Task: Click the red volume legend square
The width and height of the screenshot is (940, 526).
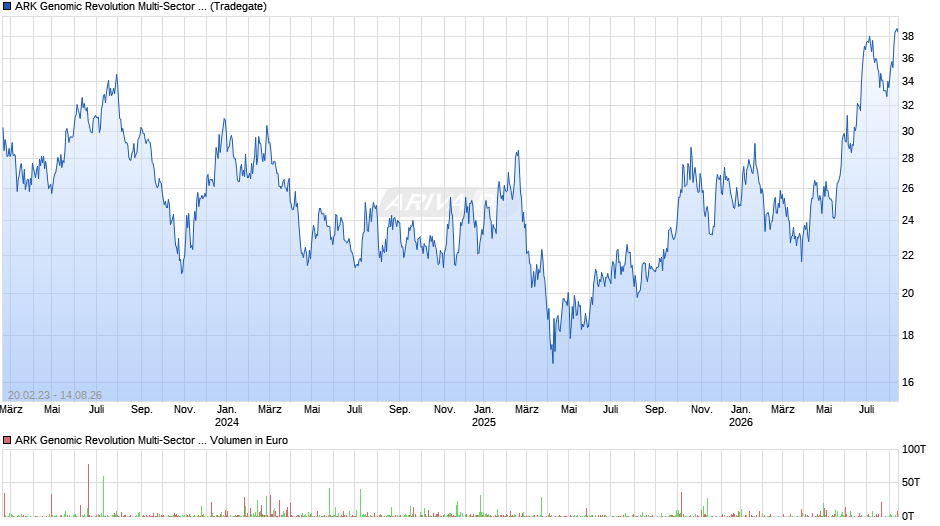Action: pos(7,440)
